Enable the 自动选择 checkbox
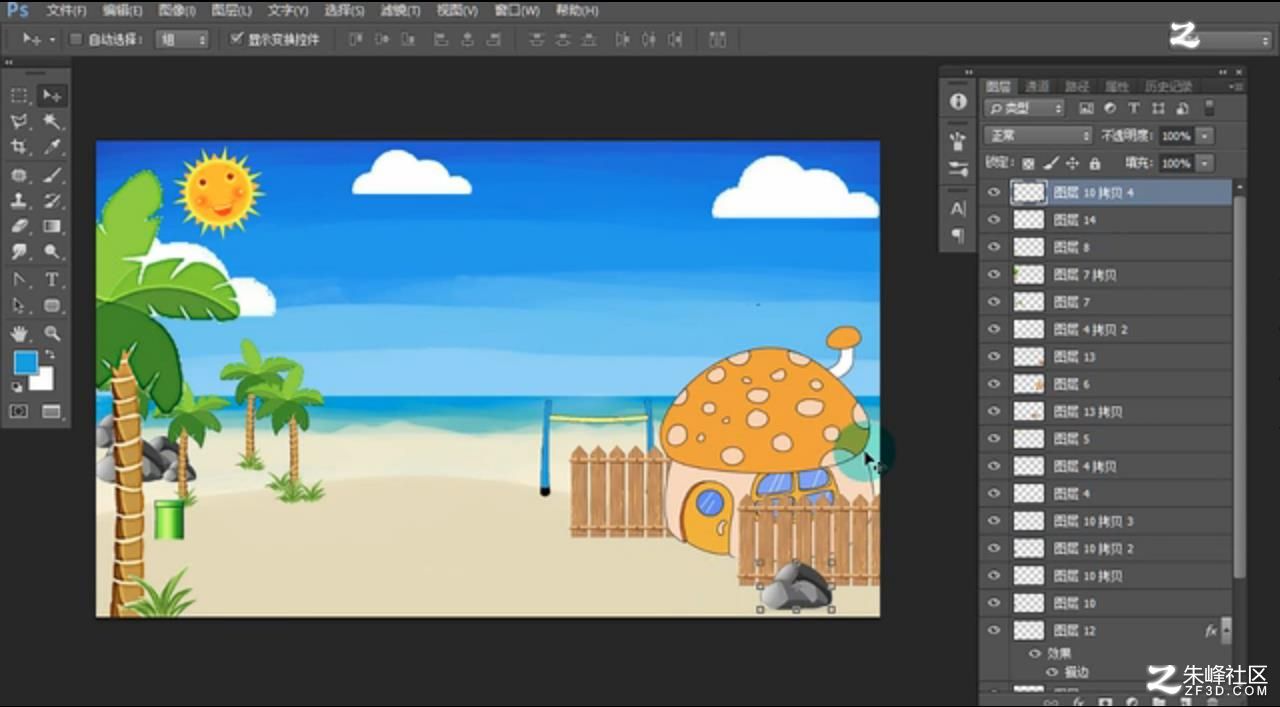Image resolution: width=1280 pixels, height=707 pixels. pyautogui.click(x=76, y=39)
